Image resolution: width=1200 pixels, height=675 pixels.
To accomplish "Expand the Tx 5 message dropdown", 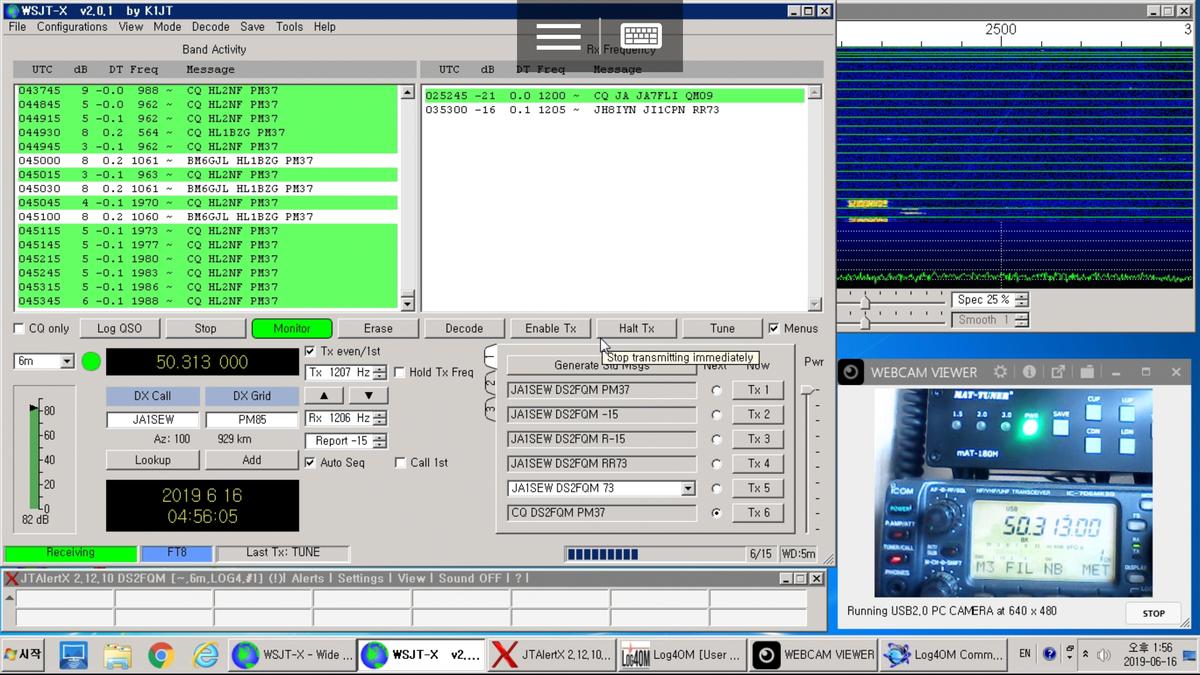I will (687, 489).
